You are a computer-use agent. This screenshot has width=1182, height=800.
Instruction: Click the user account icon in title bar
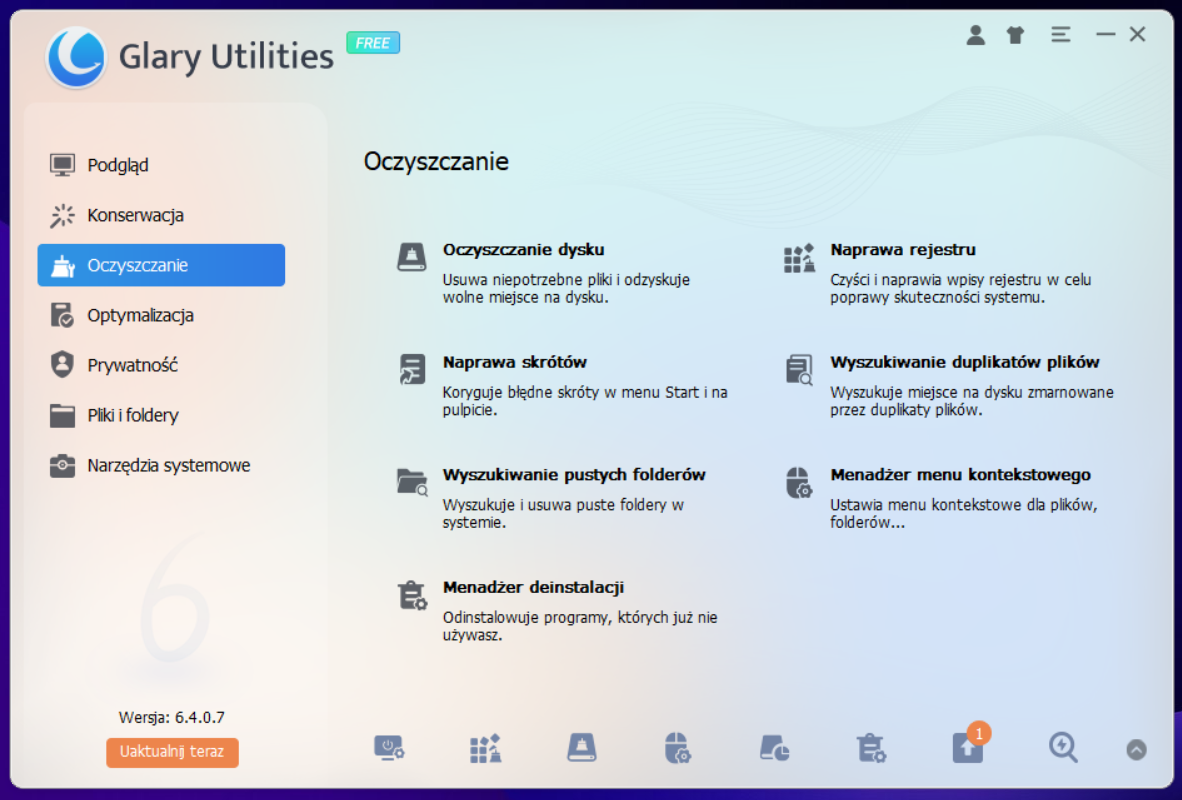point(975,35)
